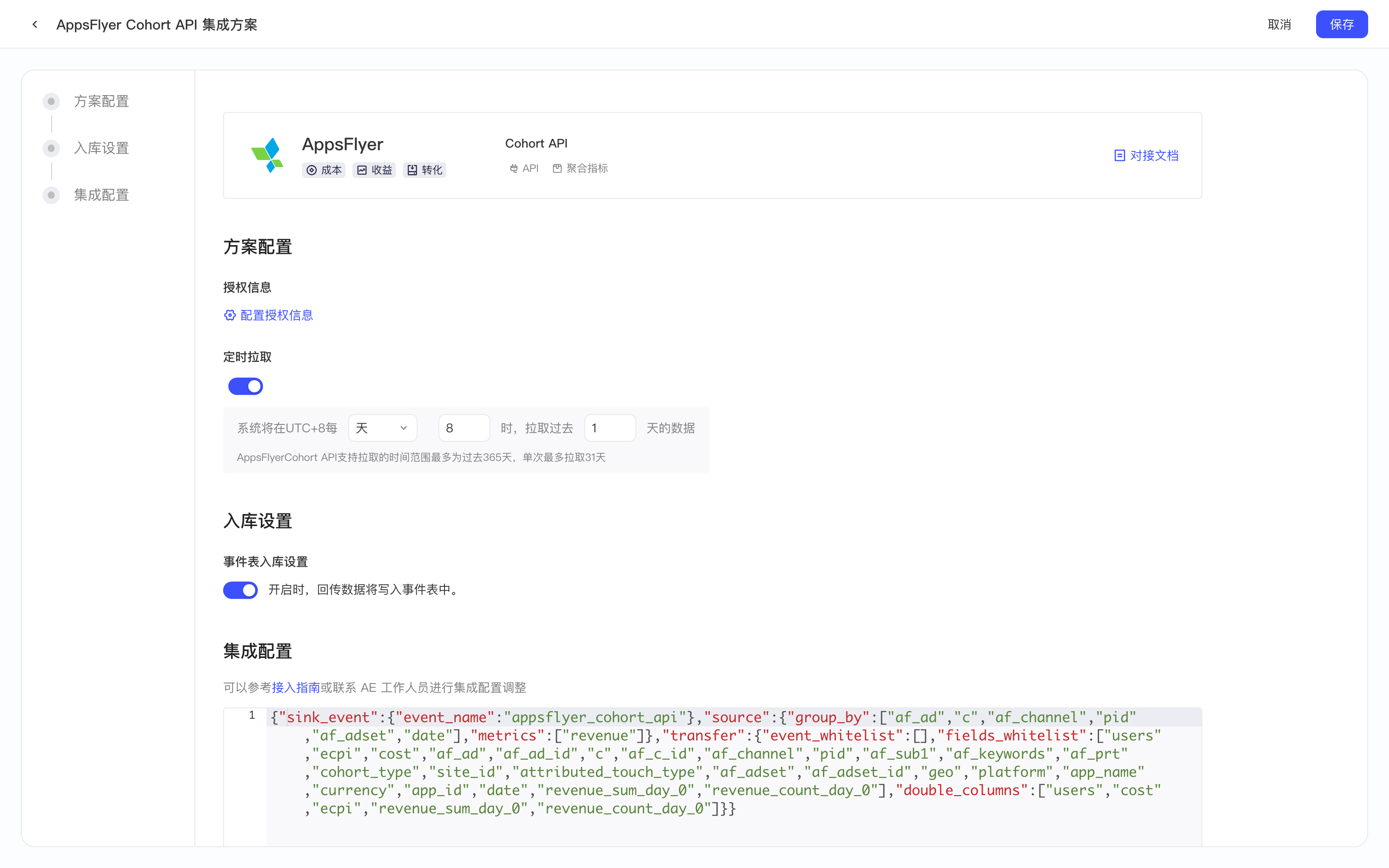The image size is (1389, 868).
Task: Open the 接入指南 guide link
Action: coord(296,687)
